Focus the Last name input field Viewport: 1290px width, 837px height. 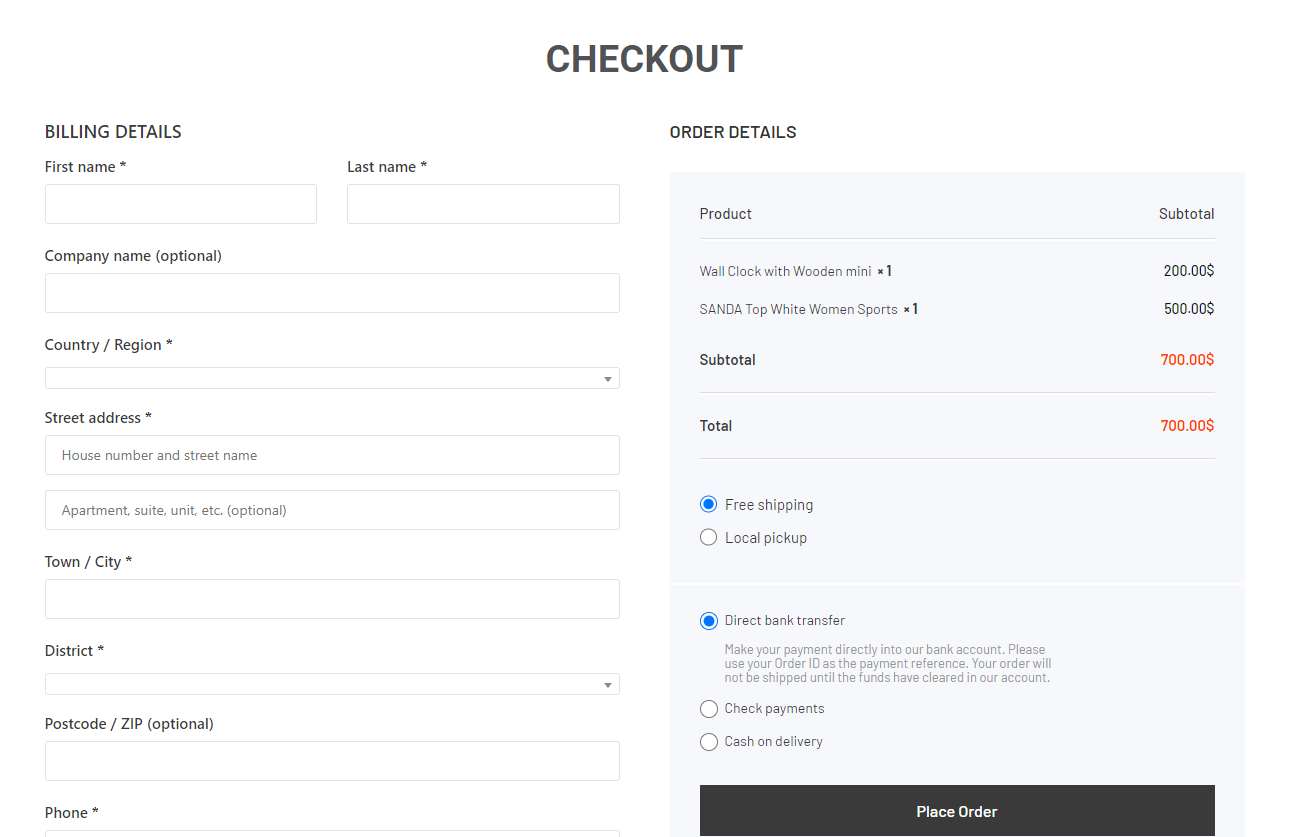(483, 204)
